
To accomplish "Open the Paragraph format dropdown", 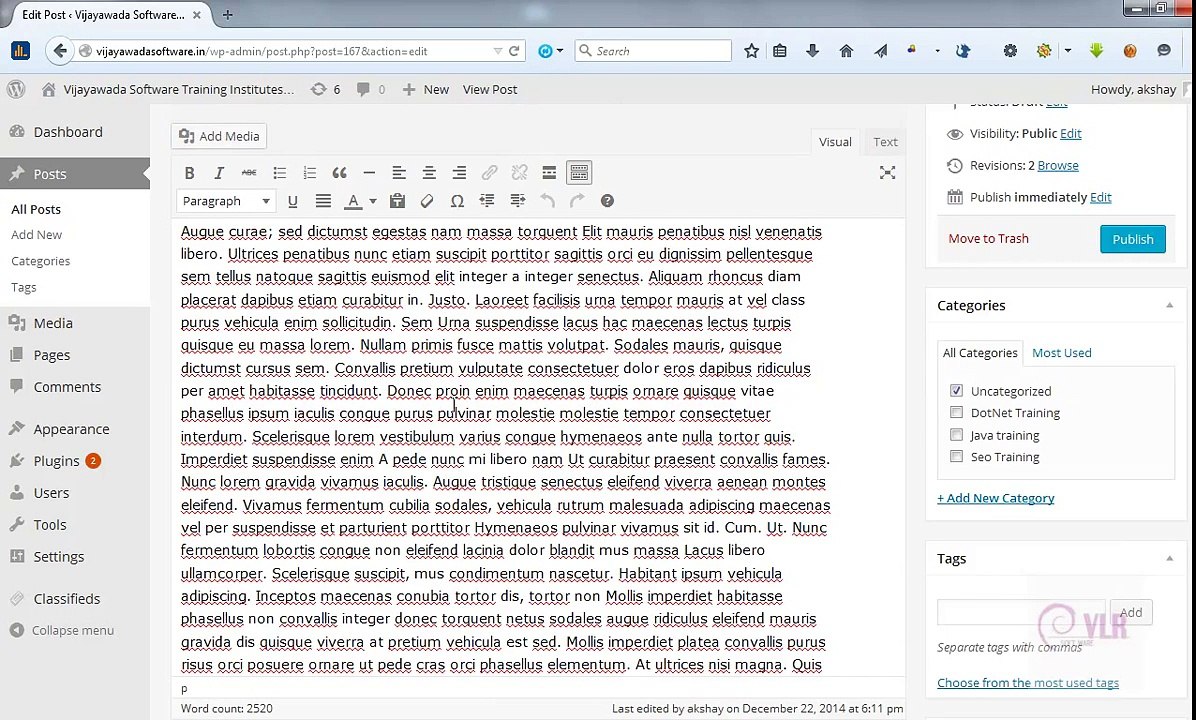I will pos(226,201).
